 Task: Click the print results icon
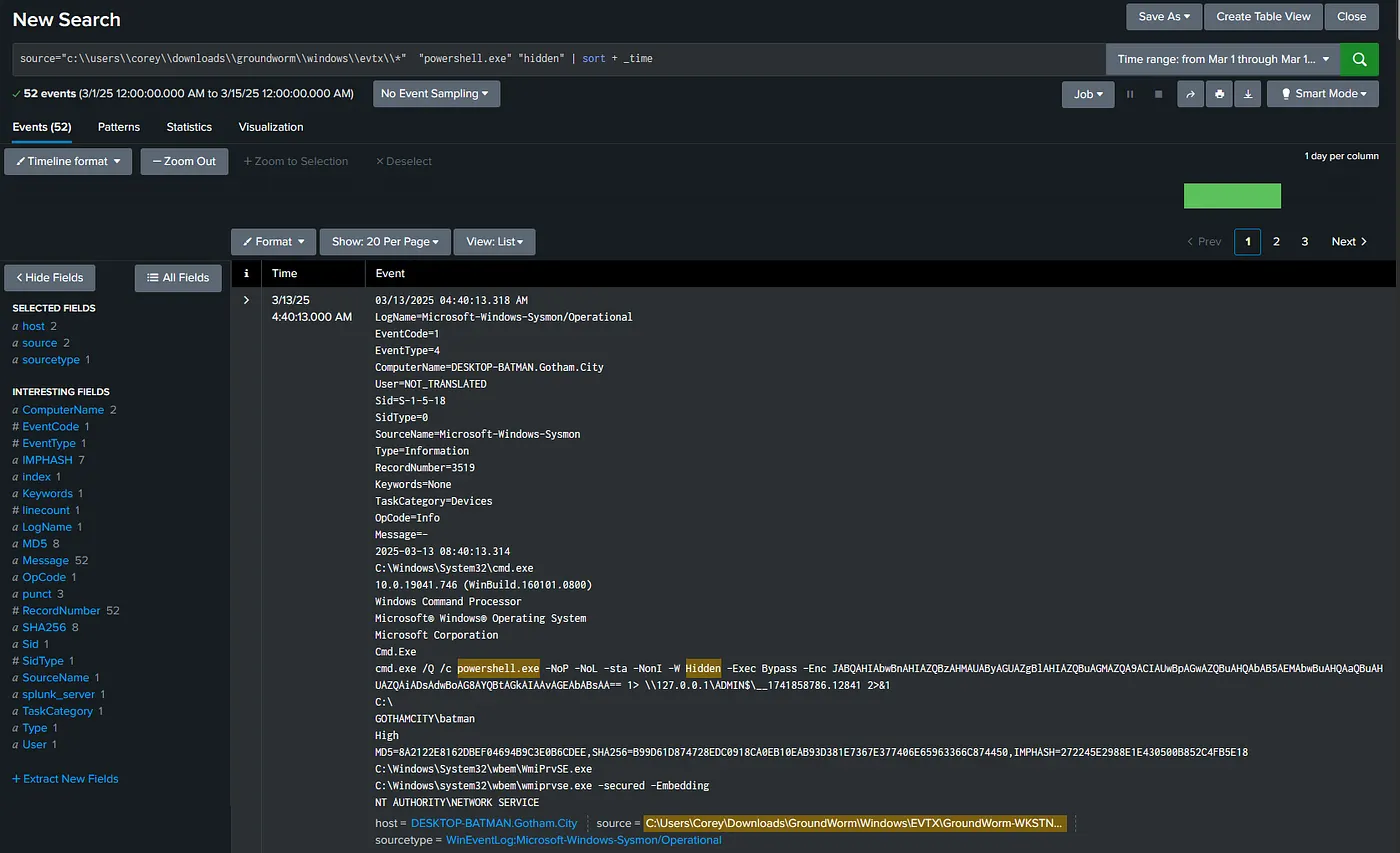coord(1218,94)
